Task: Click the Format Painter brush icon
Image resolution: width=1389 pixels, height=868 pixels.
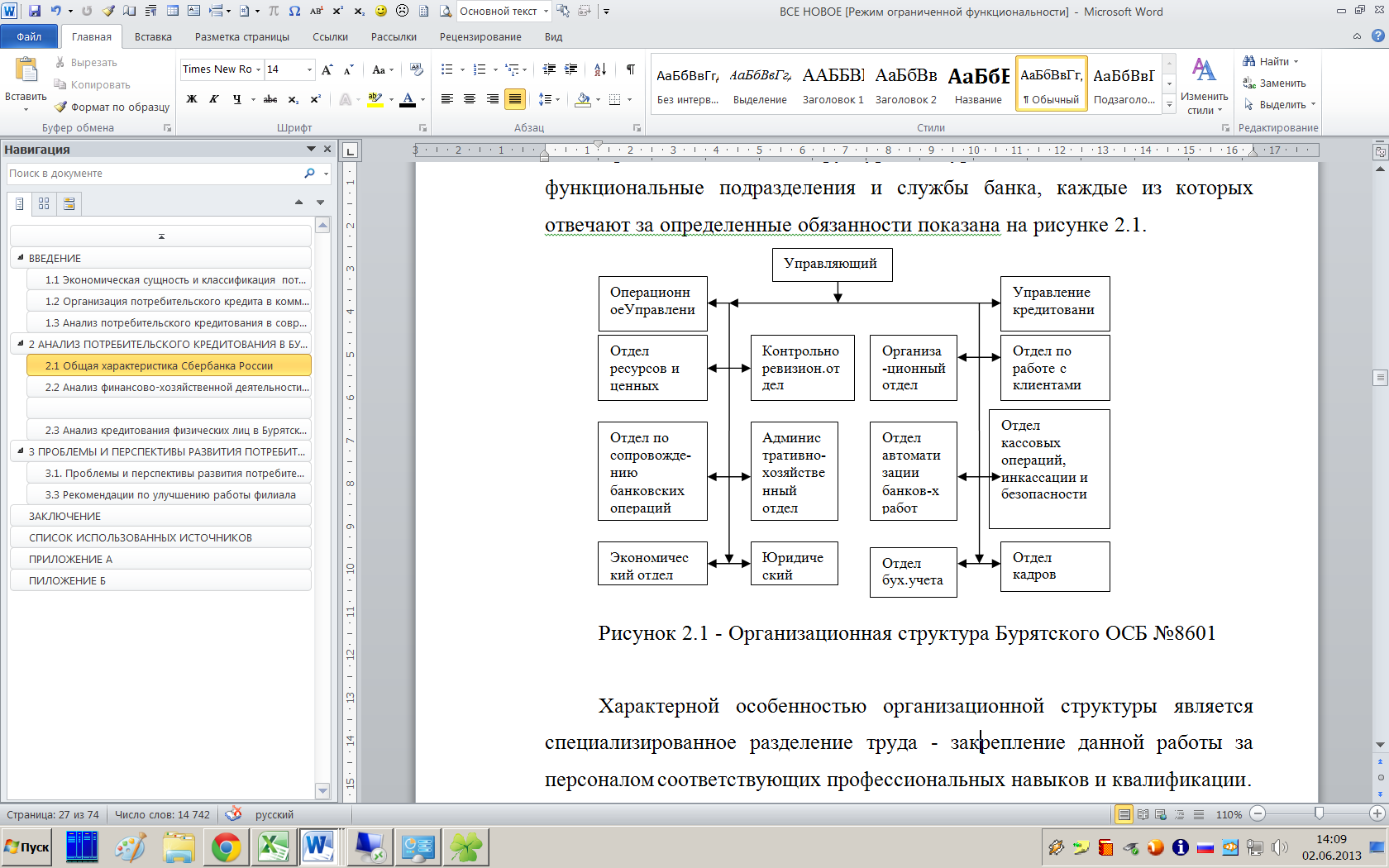Action: tap(61, 107)
